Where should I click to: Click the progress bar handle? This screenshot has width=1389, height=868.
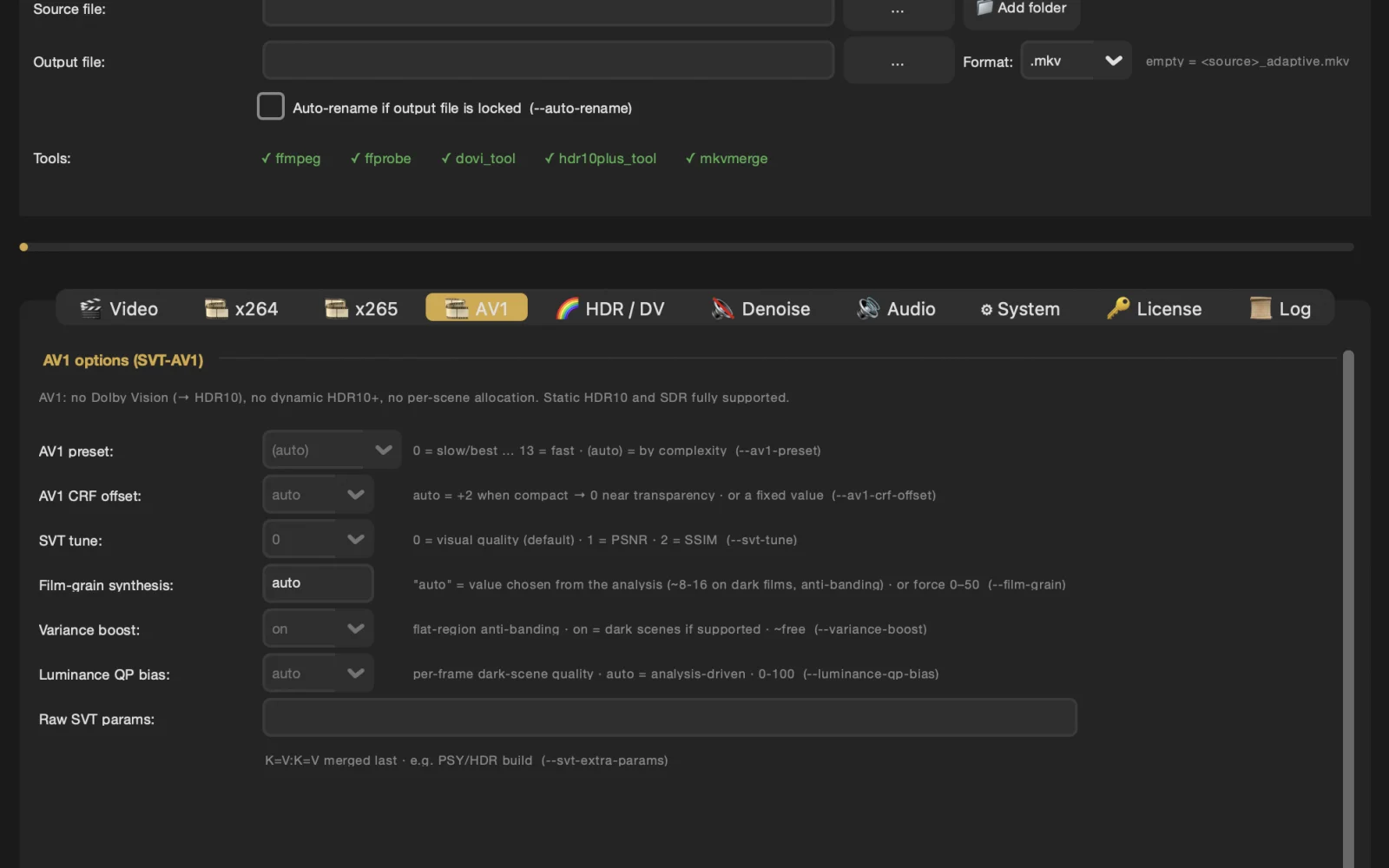pyautogui.click(x=23, y=247)
